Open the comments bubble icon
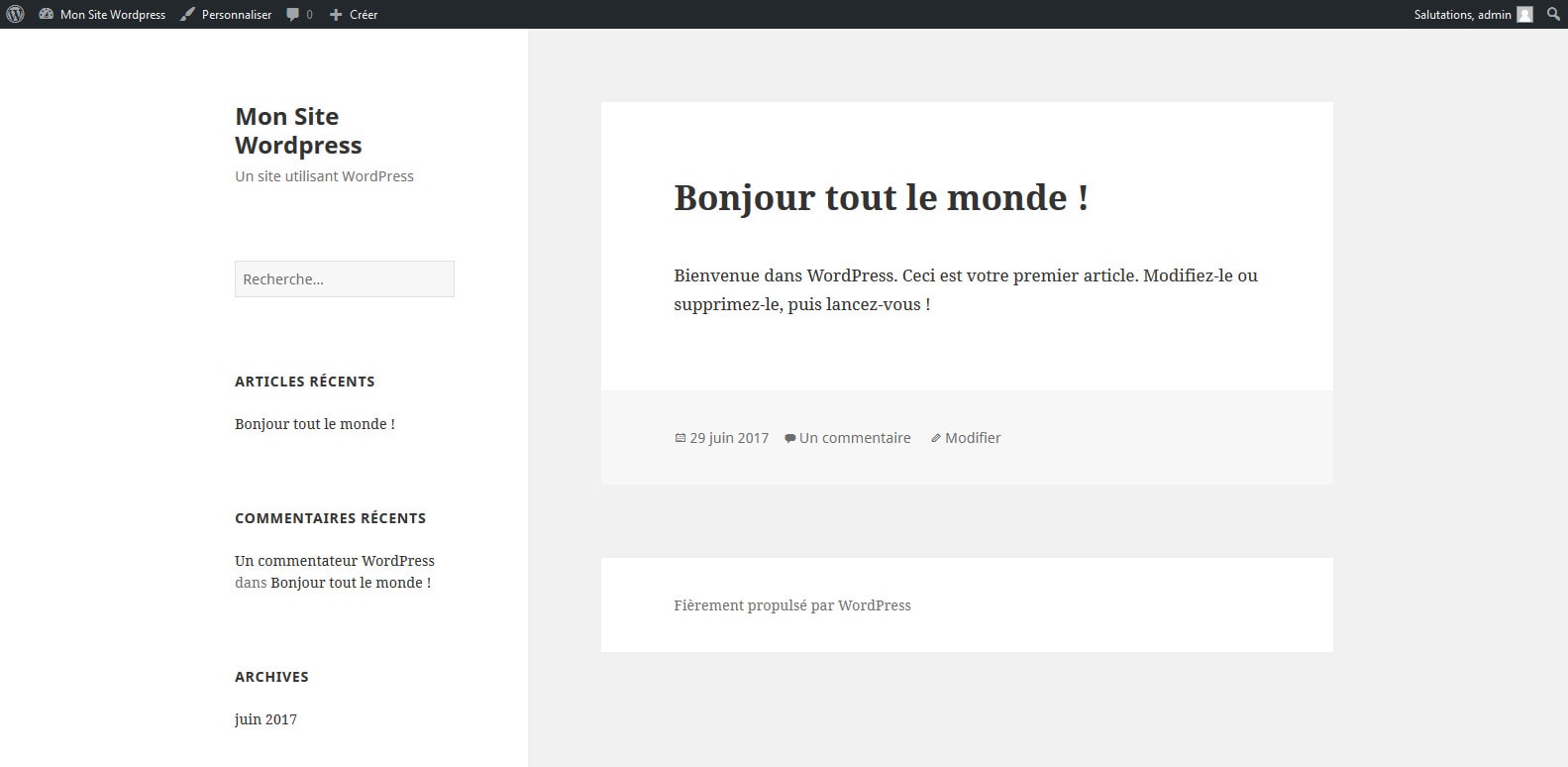The image size is (1568, 767). click(293, 14)
